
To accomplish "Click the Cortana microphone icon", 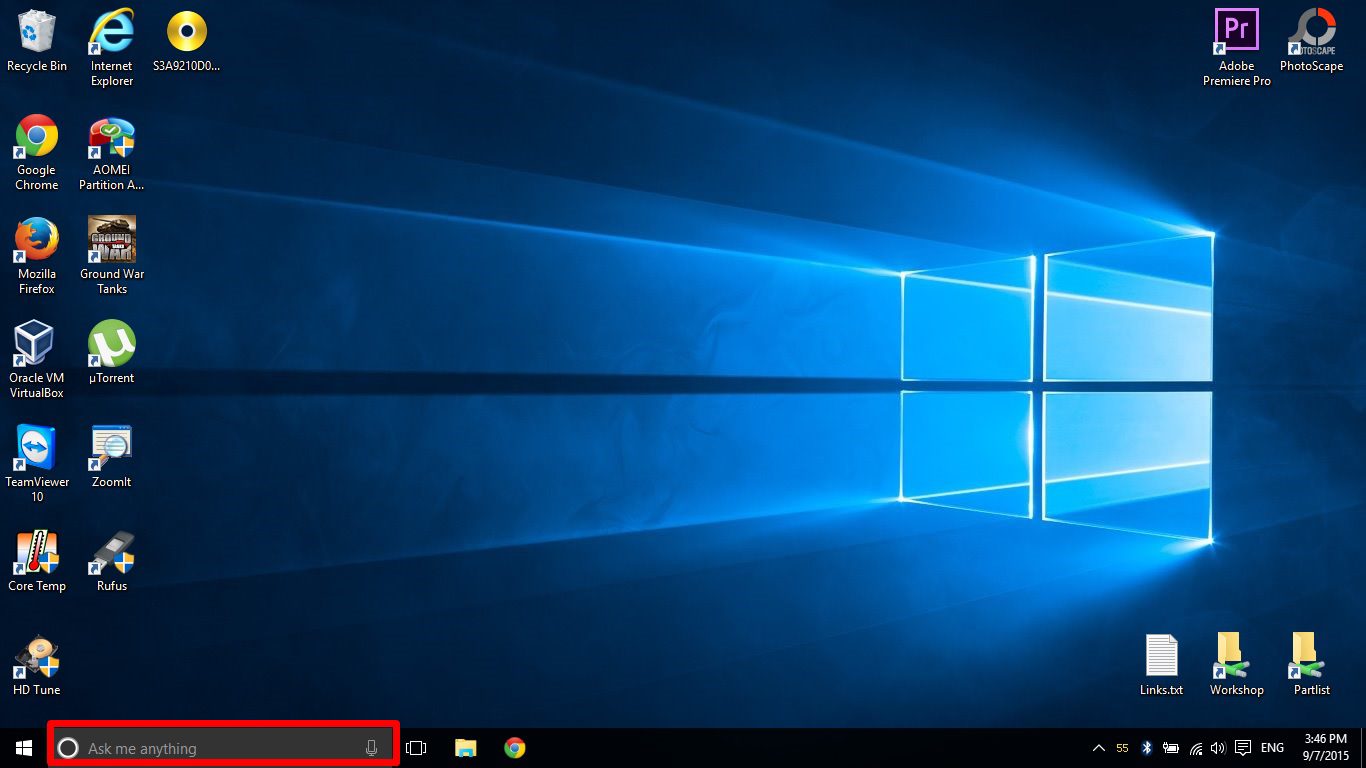I will pos(371,748).
